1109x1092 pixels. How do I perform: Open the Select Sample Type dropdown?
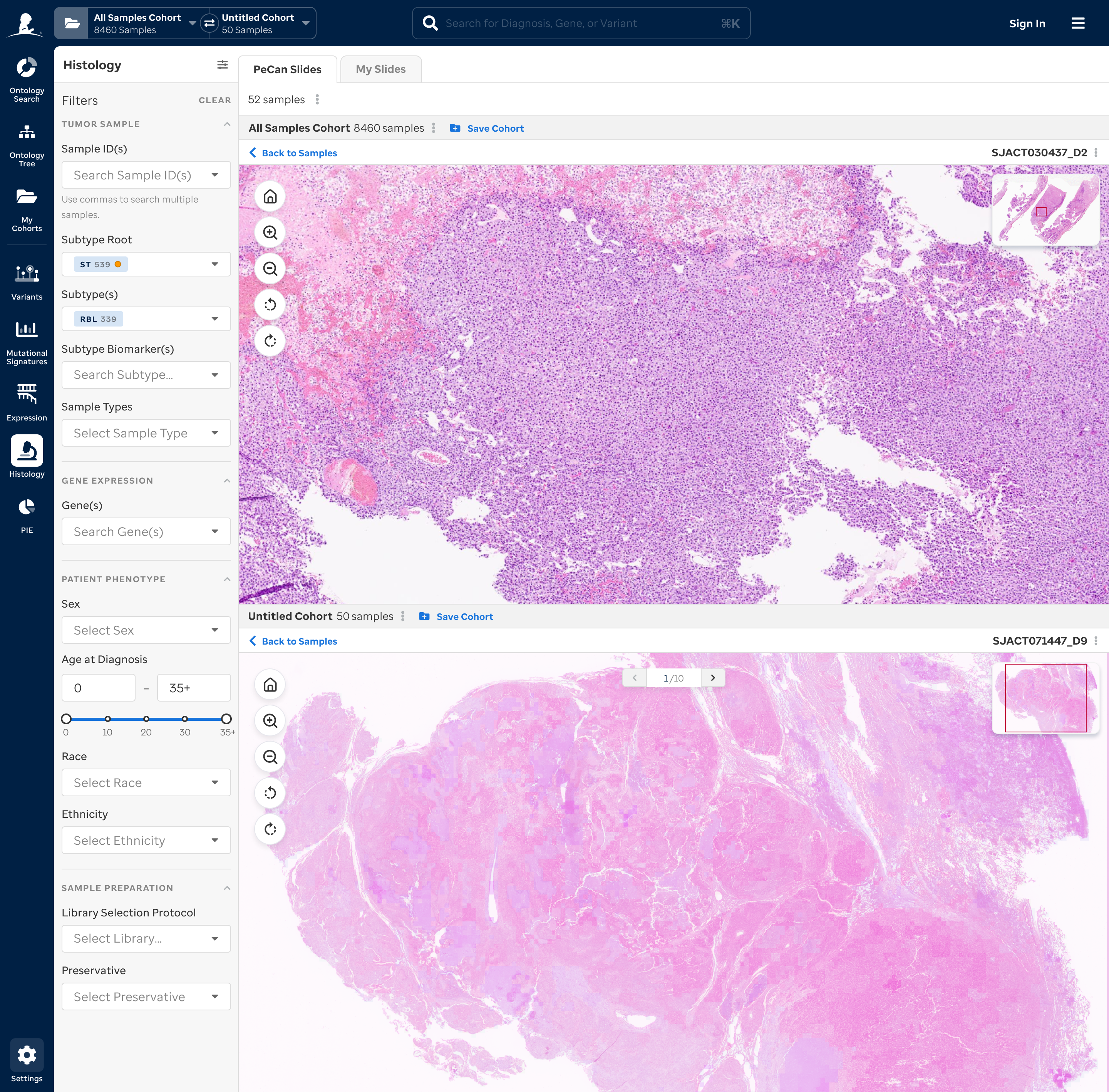(x=146, y=433)
